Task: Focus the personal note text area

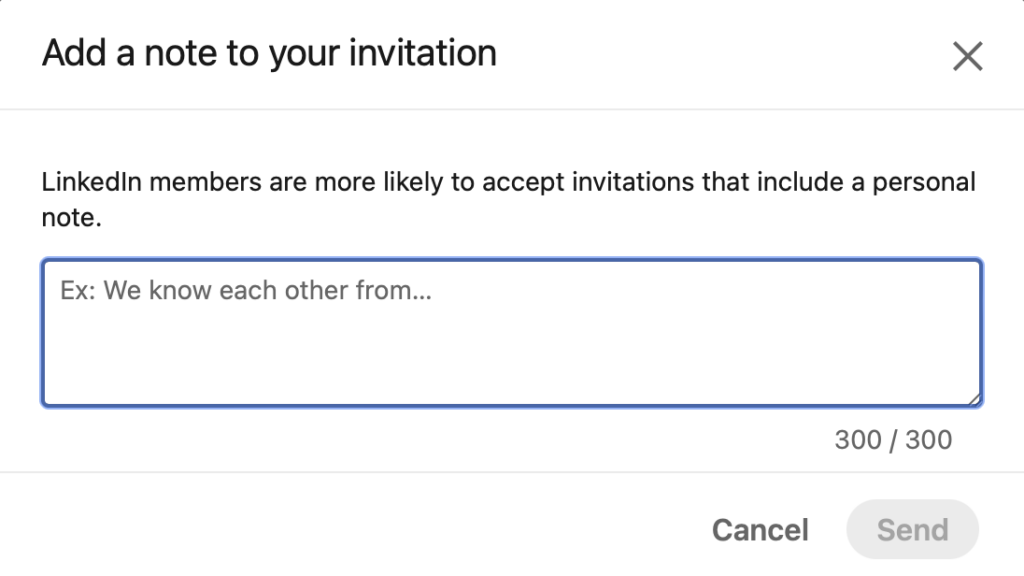Action: 511,333
